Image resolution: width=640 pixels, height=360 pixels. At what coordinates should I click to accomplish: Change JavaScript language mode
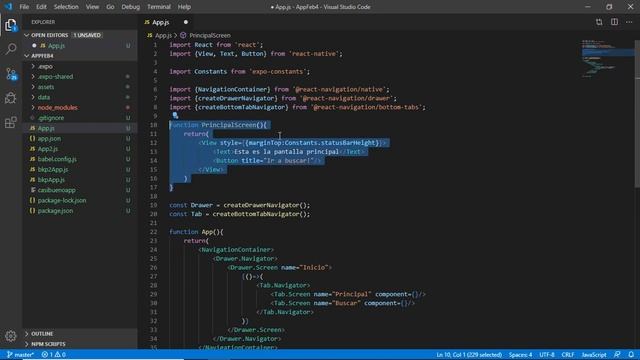(x=594, y=354)
